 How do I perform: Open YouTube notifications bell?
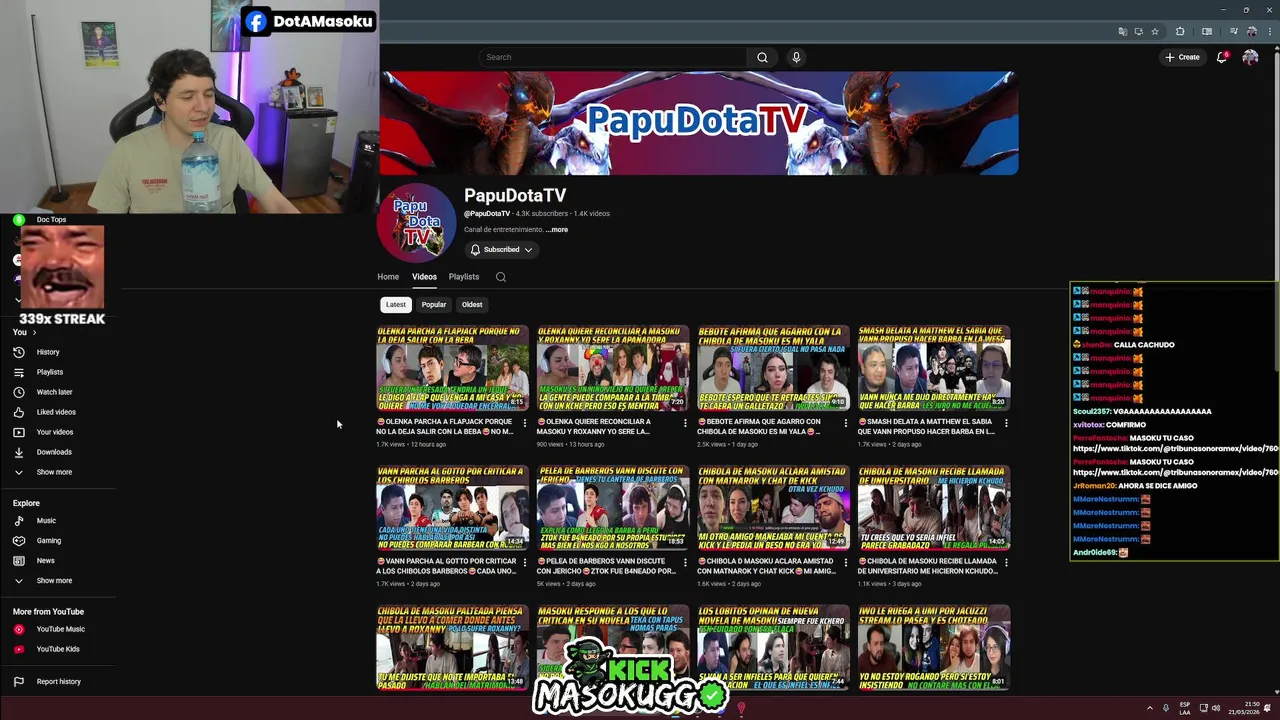tap(1222, 57)
